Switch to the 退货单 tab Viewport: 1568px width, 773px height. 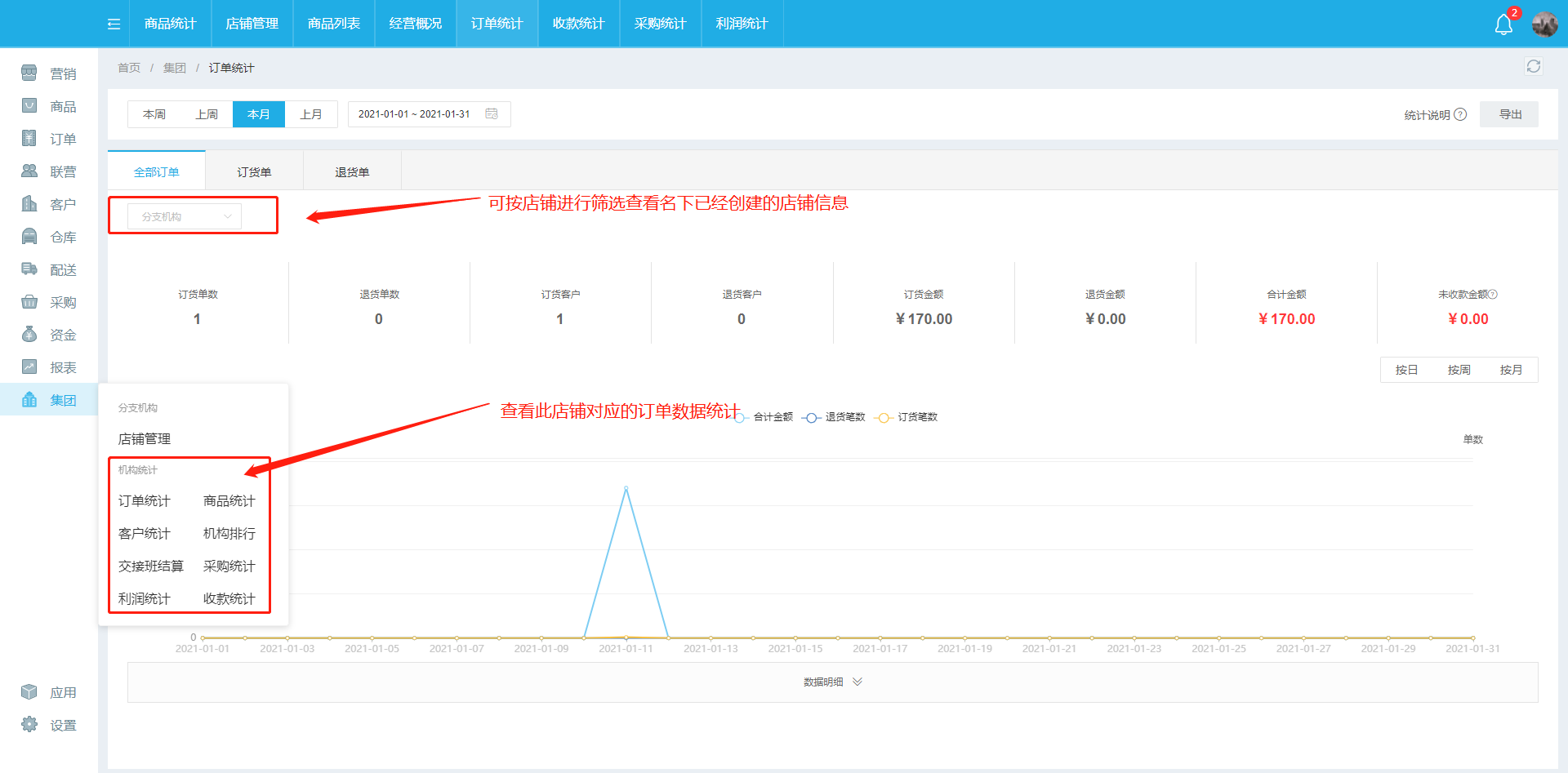[x=352, y=172]
